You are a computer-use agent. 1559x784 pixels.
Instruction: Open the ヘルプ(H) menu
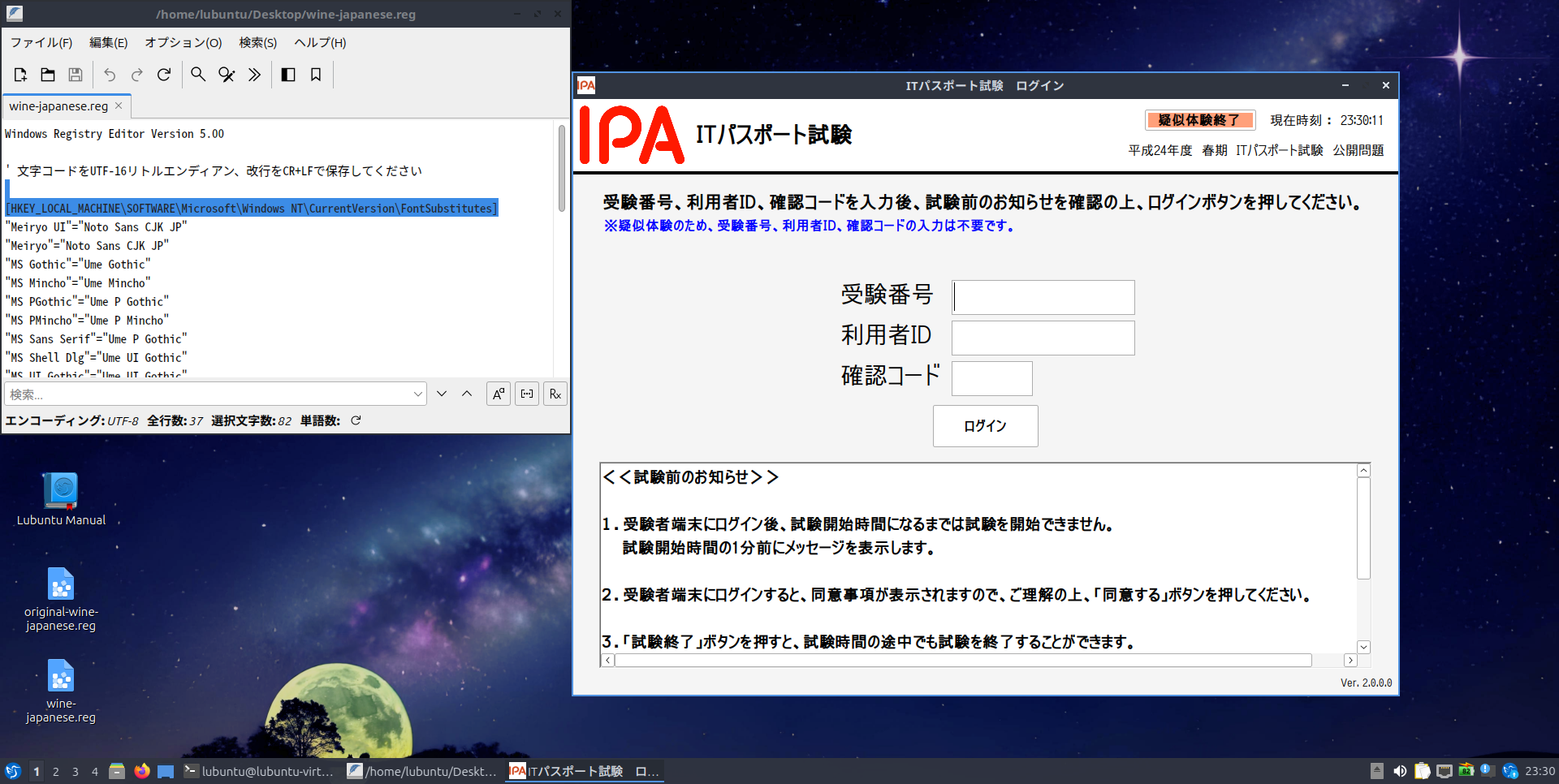[x=320, y=42]
